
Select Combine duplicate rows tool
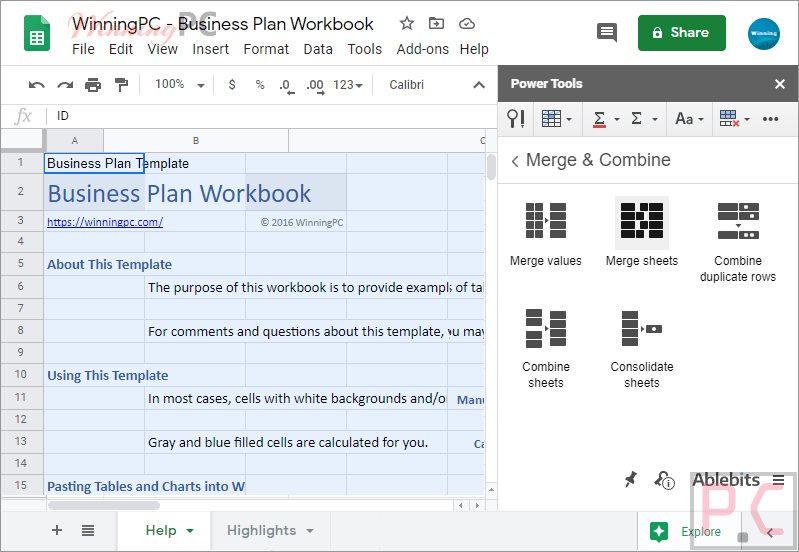738,242
